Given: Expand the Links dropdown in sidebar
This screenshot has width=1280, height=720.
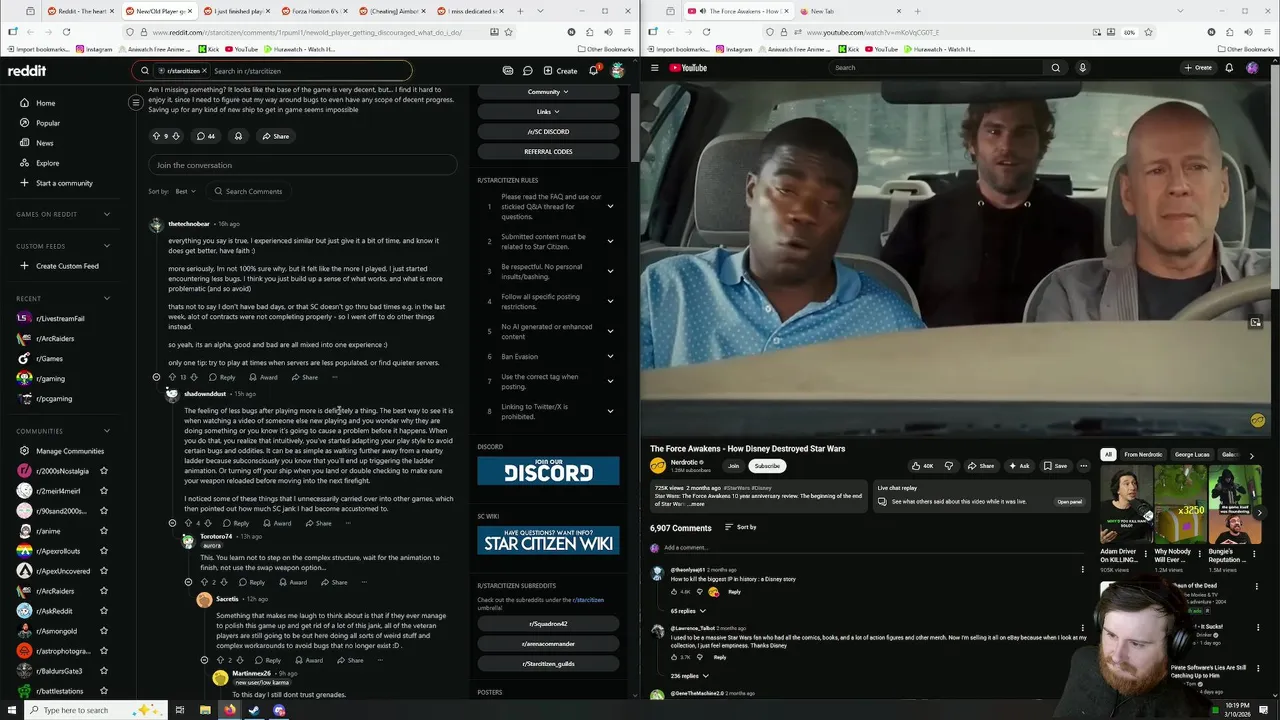Looking at the screenshot, I should point(548,112).
